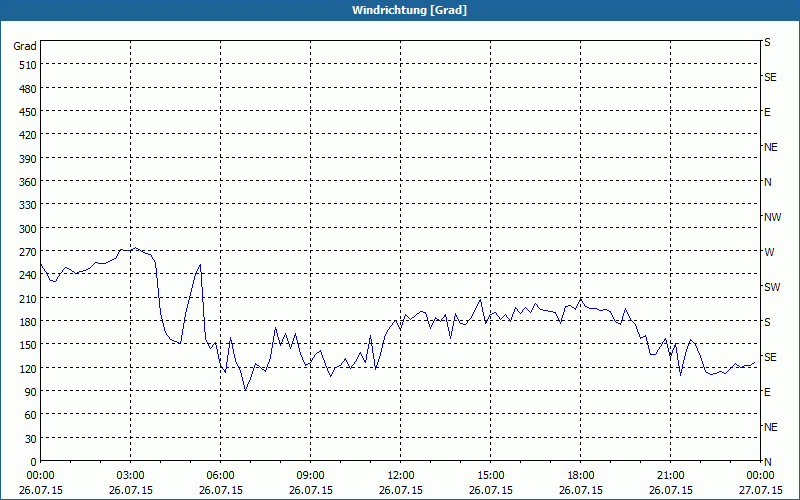Click the 00:00 time label above 26.07.15
The height and width of the screenshot is (500, 800).
coord(40,476)
